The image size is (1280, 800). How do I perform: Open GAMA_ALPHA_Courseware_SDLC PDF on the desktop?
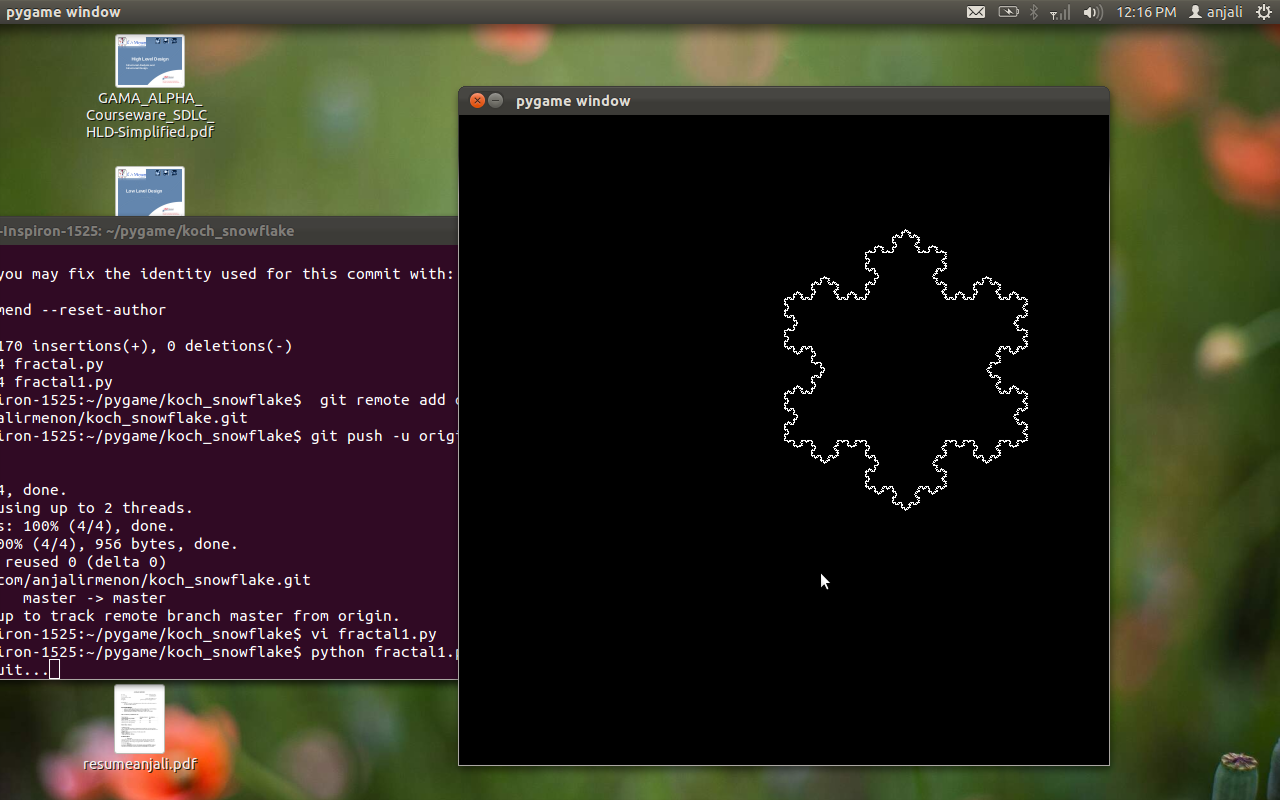coord(150,60)
